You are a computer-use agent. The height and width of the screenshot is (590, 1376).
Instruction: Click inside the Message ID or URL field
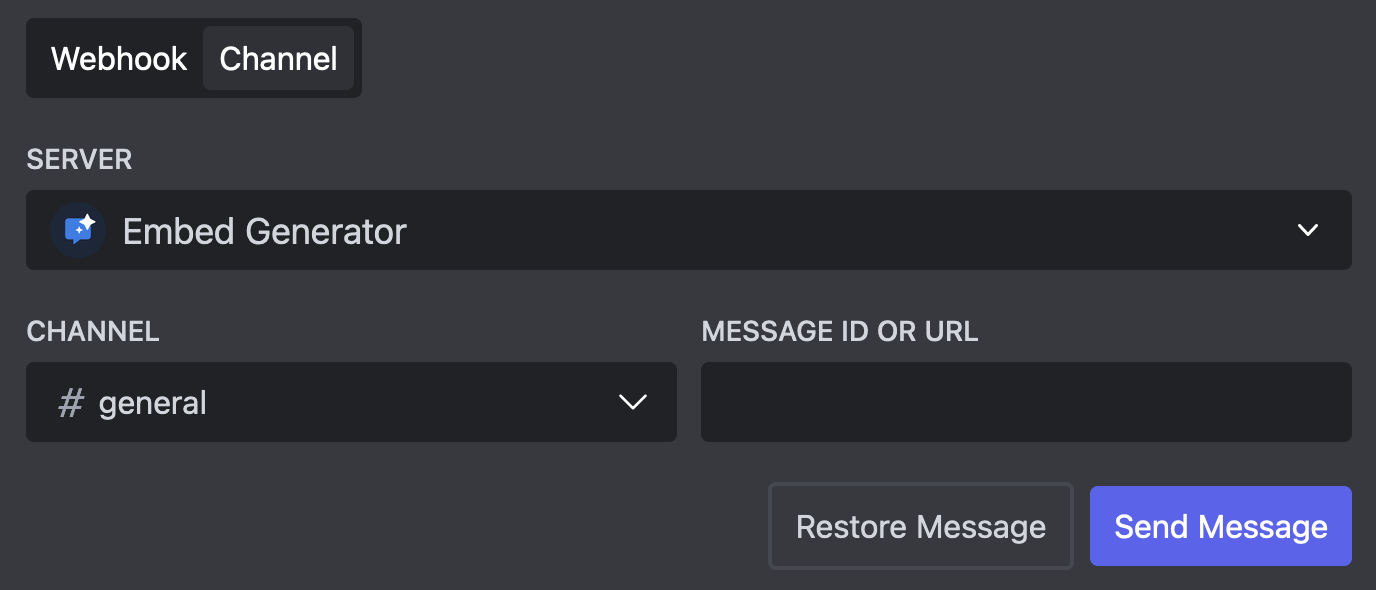click(x=1025, y=402)
